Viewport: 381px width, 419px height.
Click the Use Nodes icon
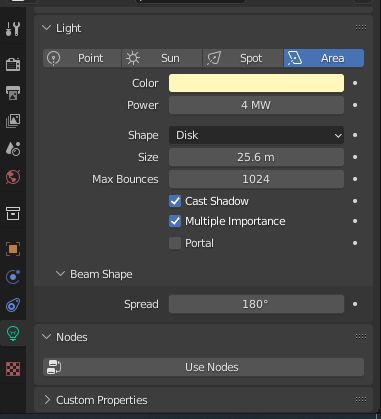tap(54, 367)
